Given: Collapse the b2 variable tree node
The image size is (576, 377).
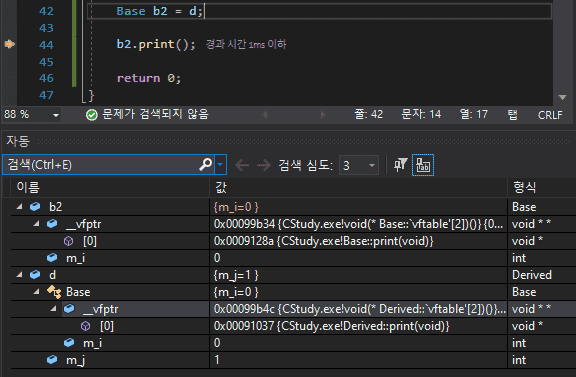Looking at the screenshot, I should coord(19,207).
